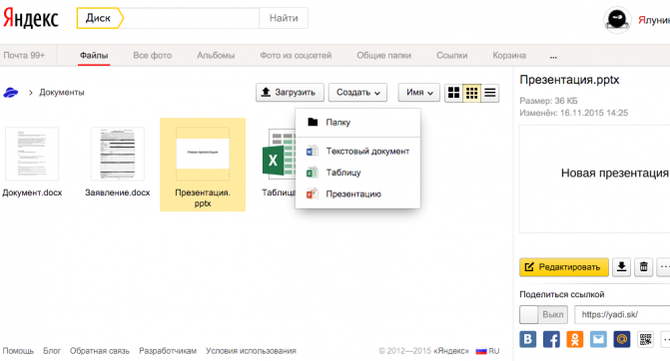This screenshot has height=361, width=670.
Task: Open the Альбомы tab
Action: 216,56
